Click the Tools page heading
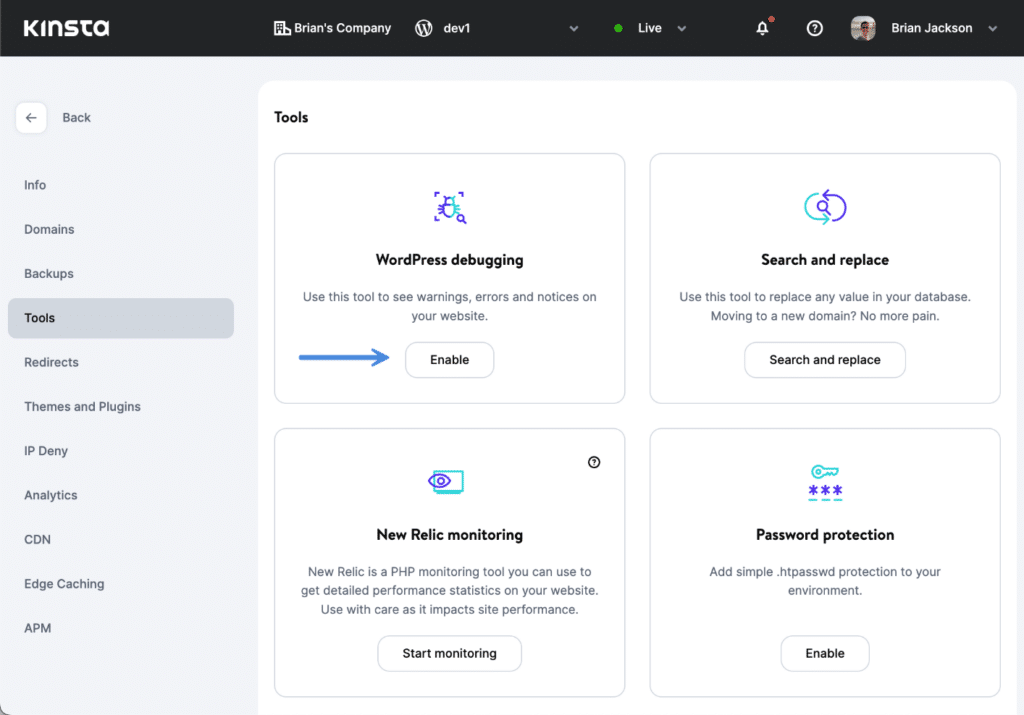The width and height of the screenshot is (1024, 715). [291, 118]
